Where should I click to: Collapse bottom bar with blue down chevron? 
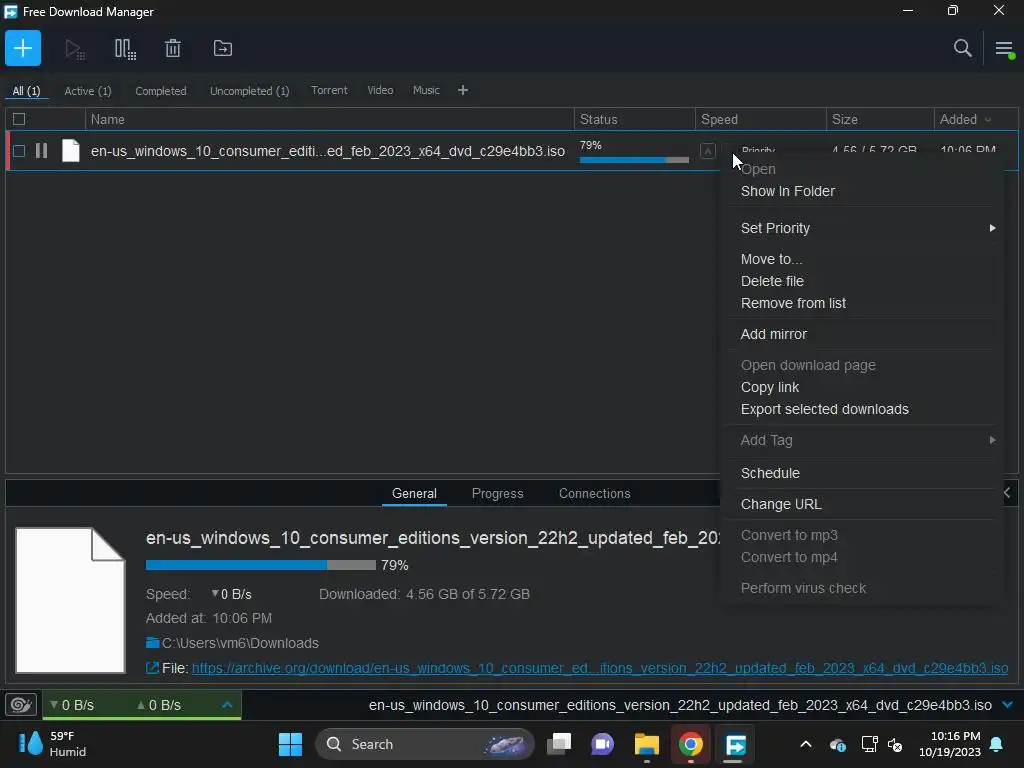click(1007, 705)
